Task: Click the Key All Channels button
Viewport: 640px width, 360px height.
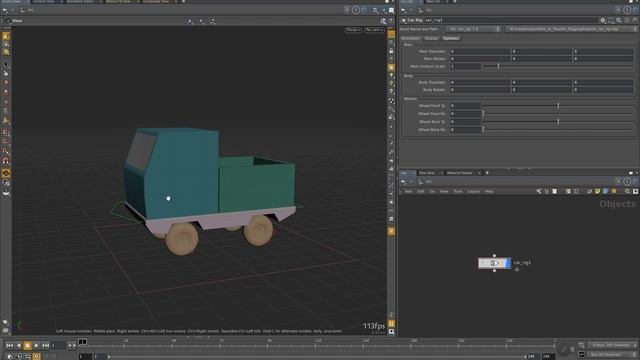Action: point(612,355)
